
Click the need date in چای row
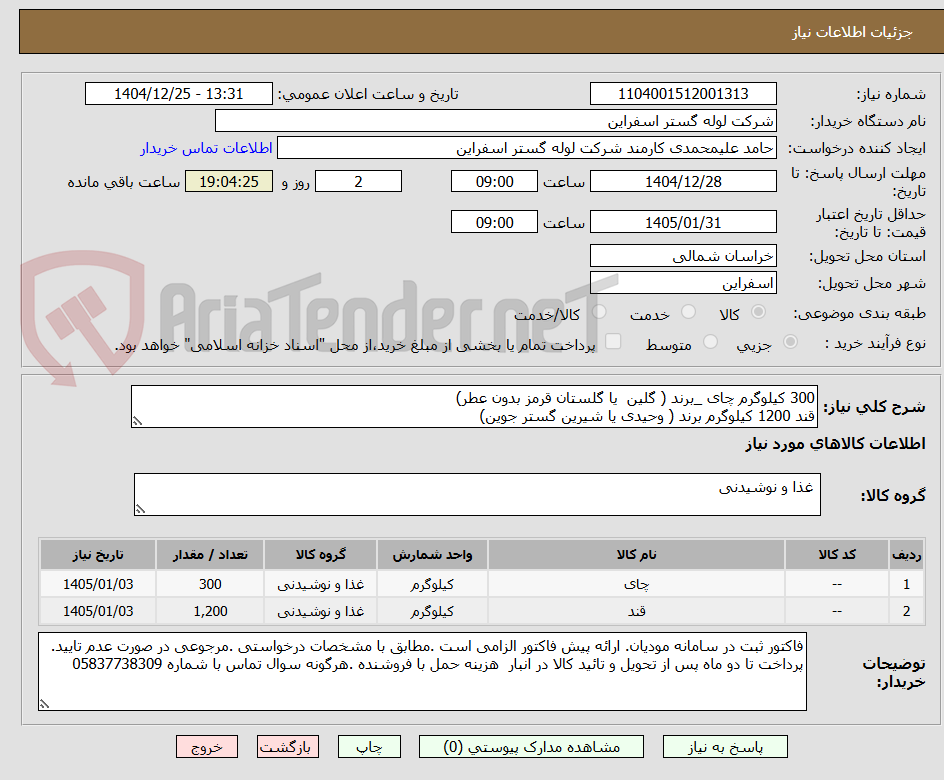[98, 584]
